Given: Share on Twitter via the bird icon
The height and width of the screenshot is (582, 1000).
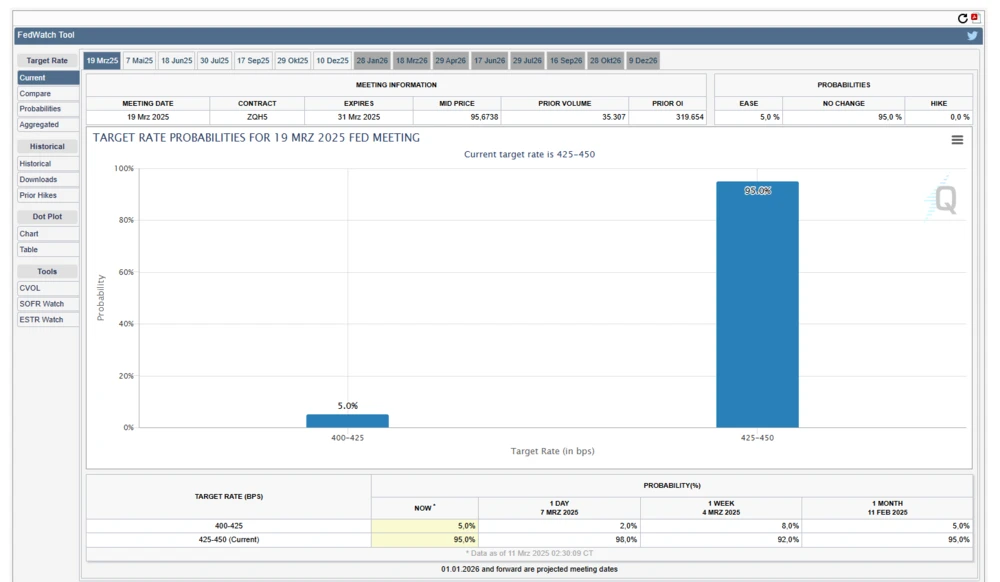Looking at the screenshot, I should pyautogui.click(x=971, y=34).
